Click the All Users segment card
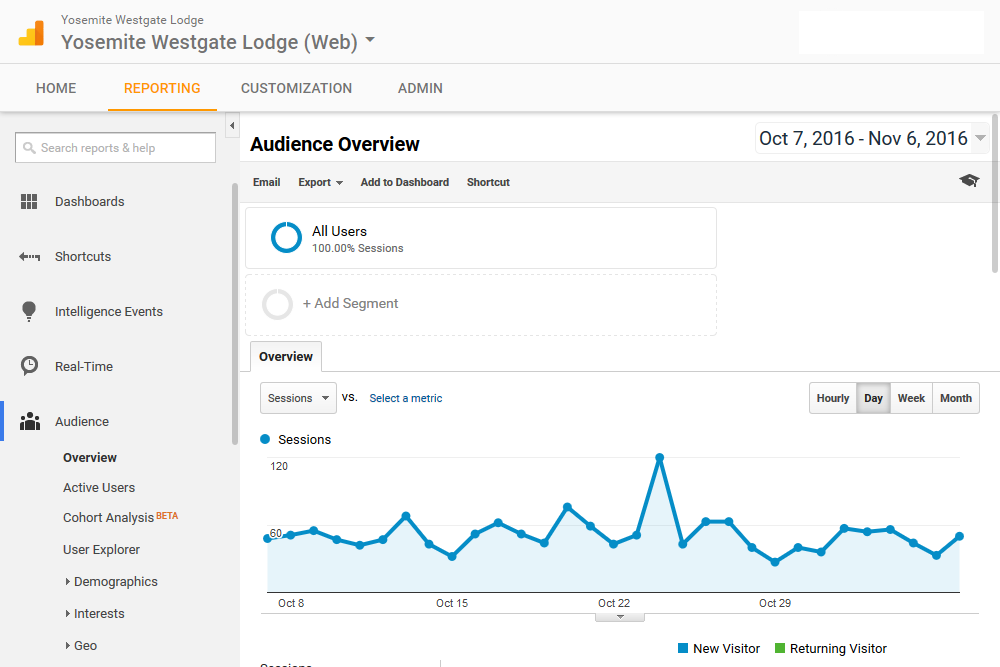This screenshot has height=667, width=1000. 481,238
